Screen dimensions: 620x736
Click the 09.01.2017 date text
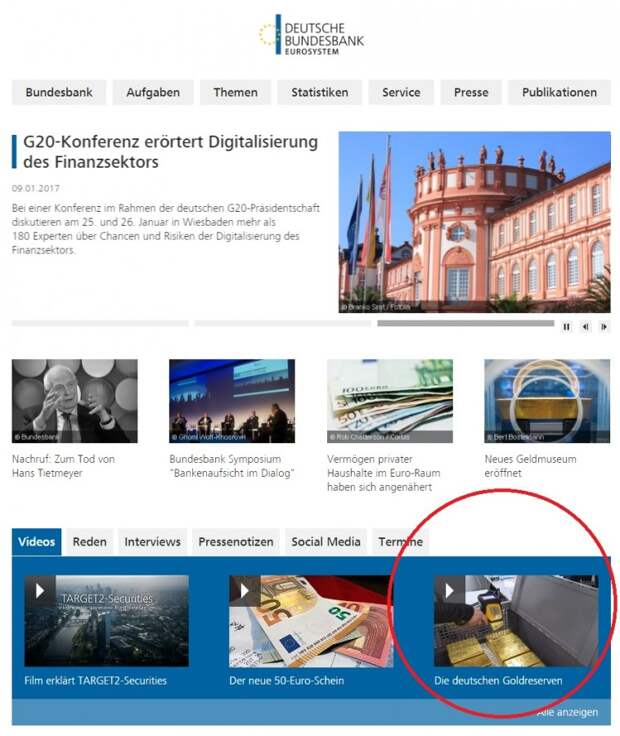coord(36,188)
